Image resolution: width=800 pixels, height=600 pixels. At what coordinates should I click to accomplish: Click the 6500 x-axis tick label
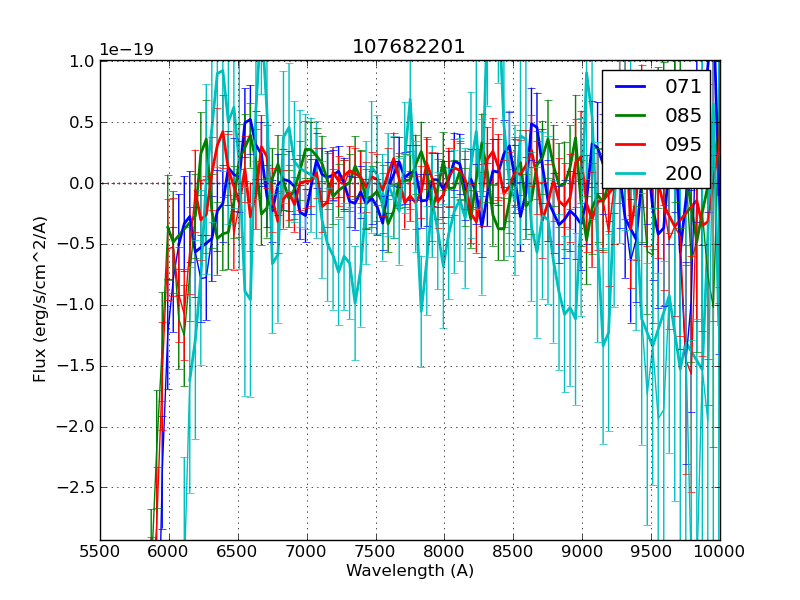(x=238, y=550)
